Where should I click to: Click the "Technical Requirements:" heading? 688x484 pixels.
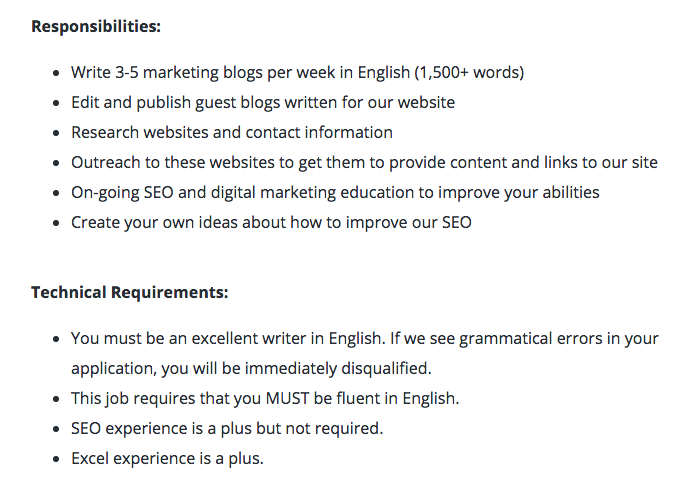[x=130, y=292]
